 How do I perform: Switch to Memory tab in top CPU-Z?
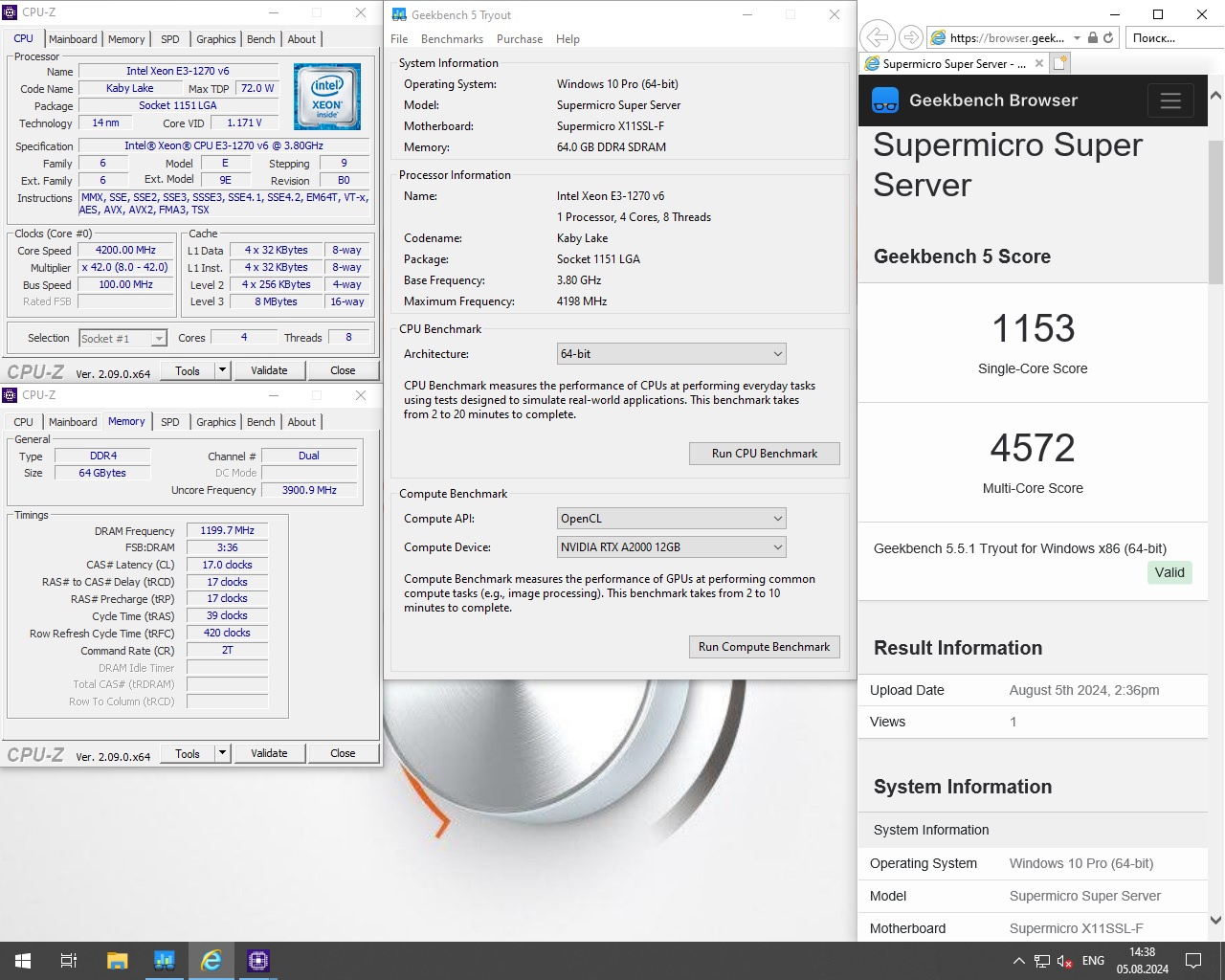pyautogui.click(x=126, y=39)
